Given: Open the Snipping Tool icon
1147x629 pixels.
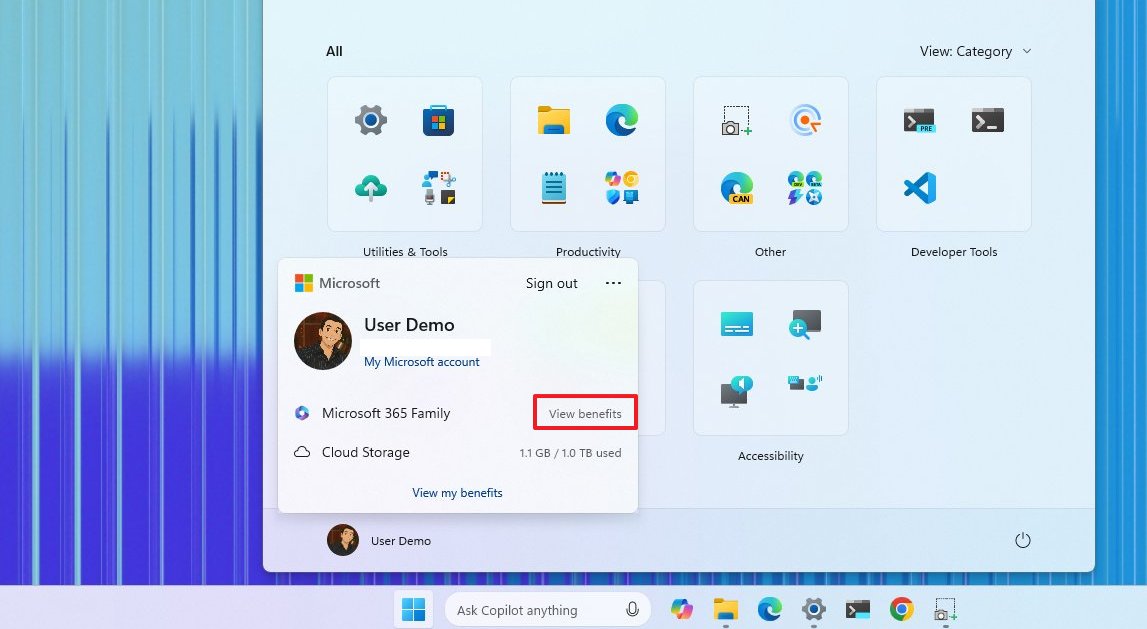Looking at the screenshot, I should coord(737,120).
